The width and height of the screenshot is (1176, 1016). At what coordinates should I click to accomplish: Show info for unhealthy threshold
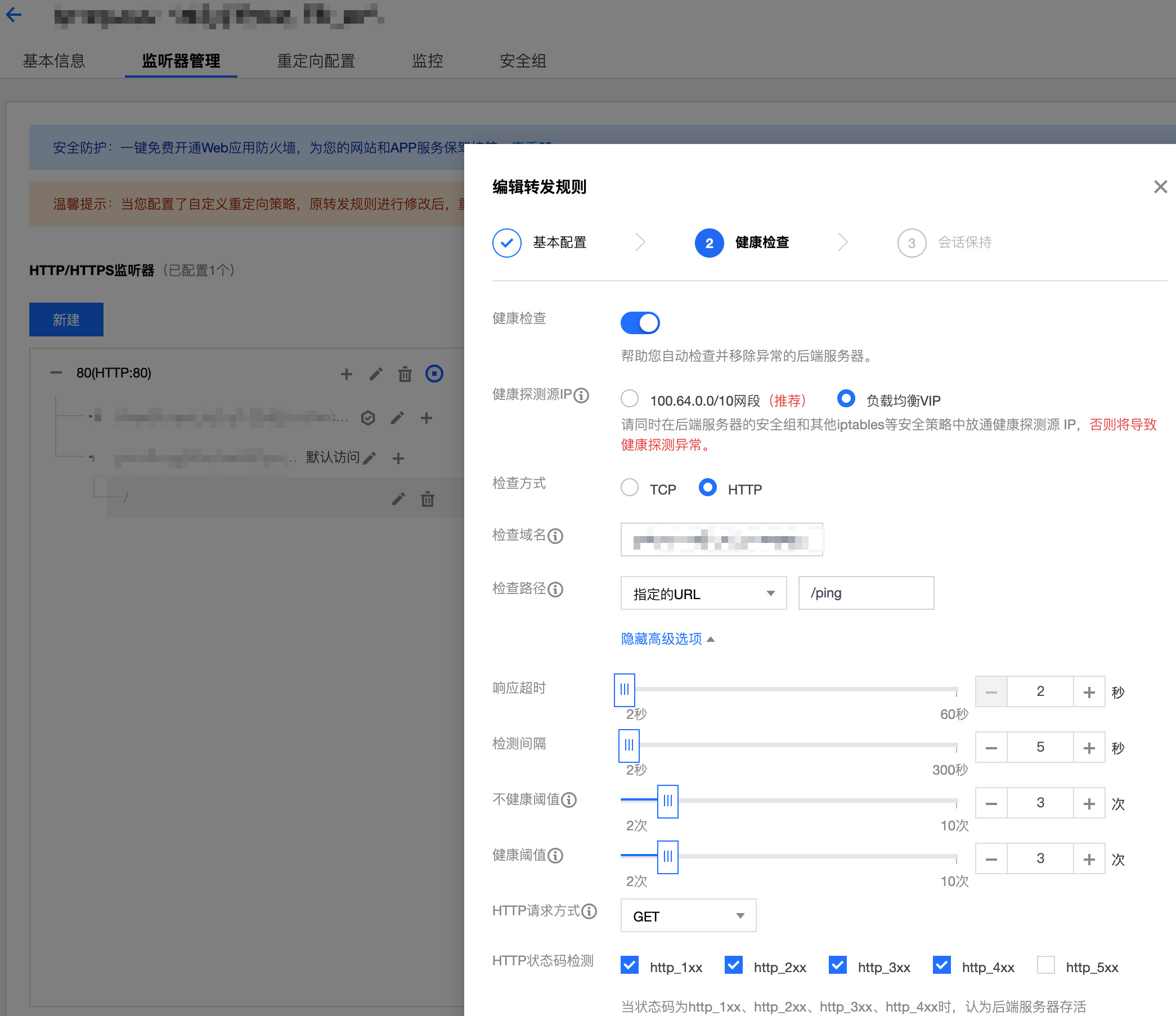click(569, 801)
